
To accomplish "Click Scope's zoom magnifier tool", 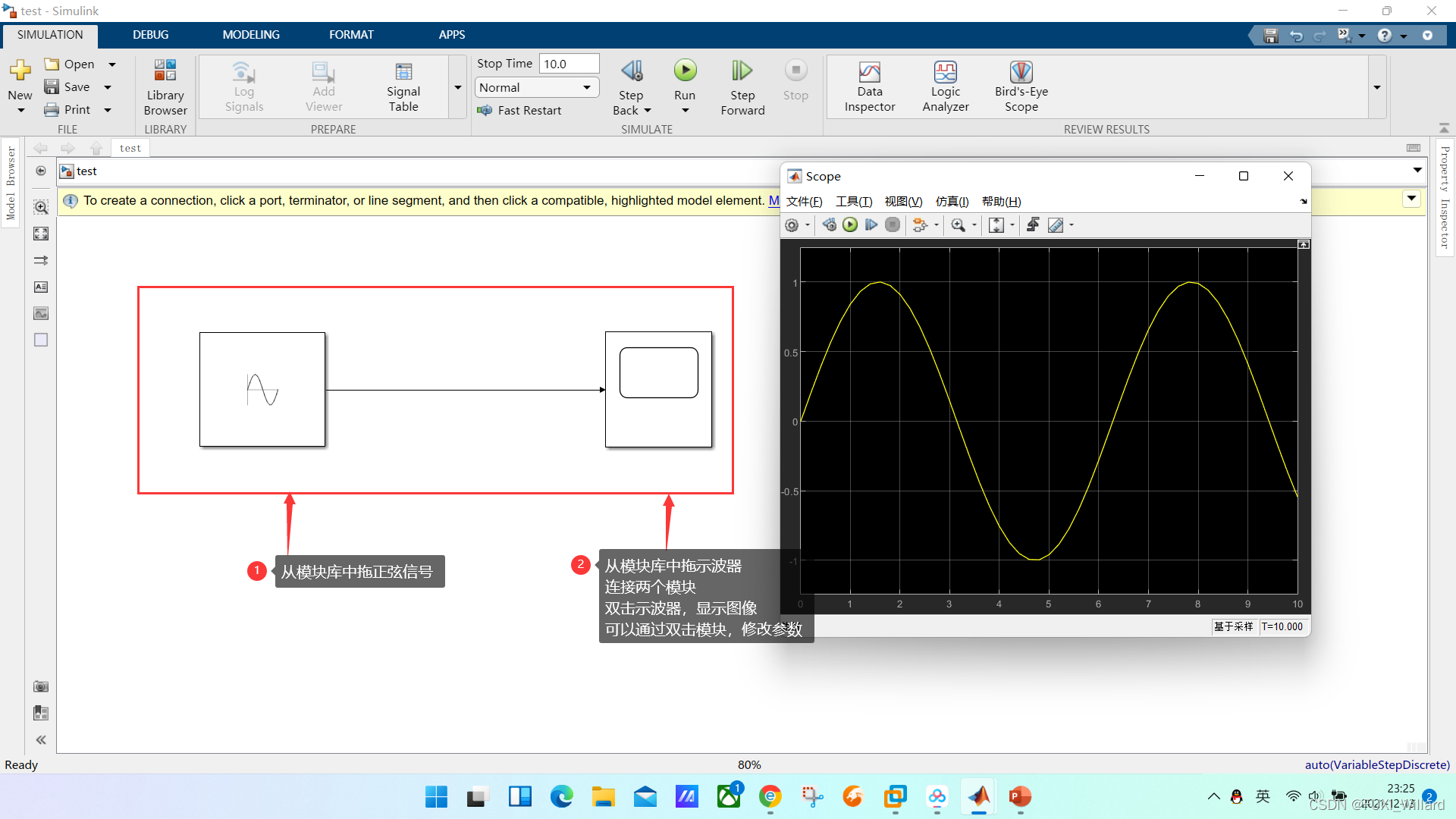I will tap(958, 225).
